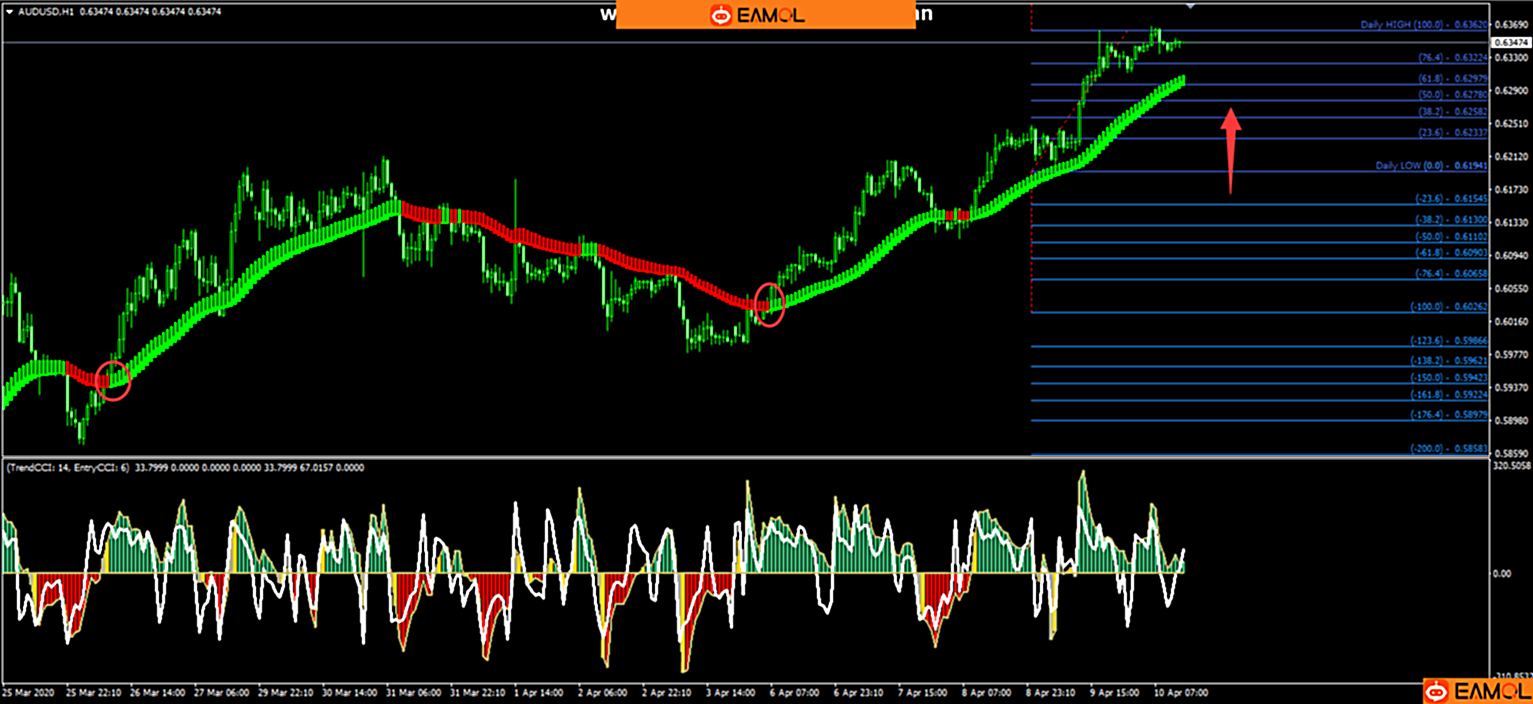This screenshot has width=1533, height=704.
Task: Click the (-100.0) 0.60262 extension label
Action: [x=1450, y=306]
